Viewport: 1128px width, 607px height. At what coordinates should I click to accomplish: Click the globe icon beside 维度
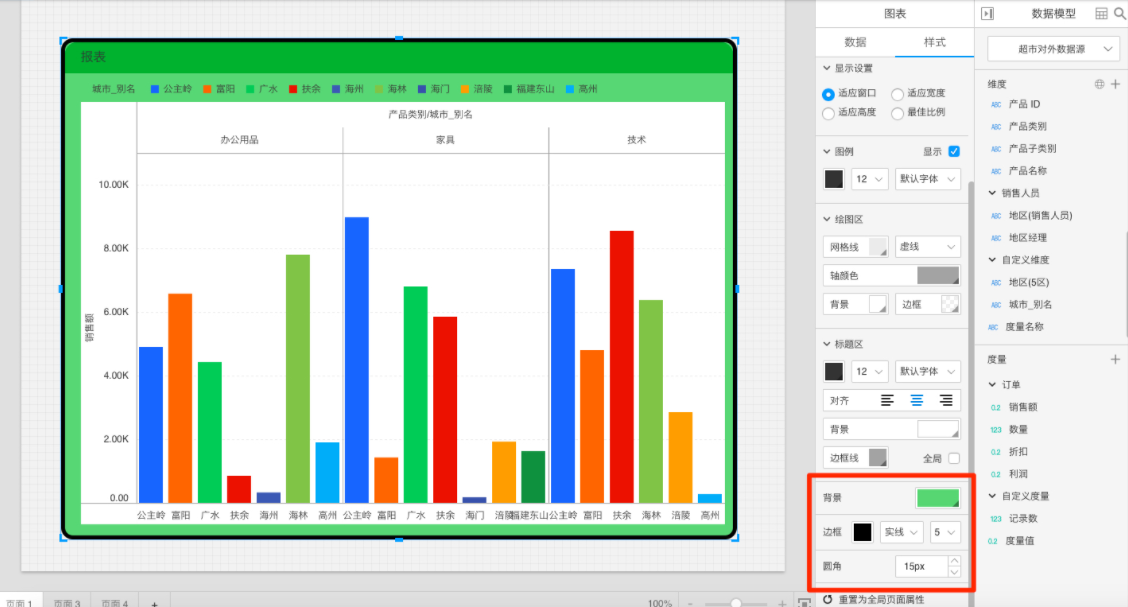point(1099,84)
